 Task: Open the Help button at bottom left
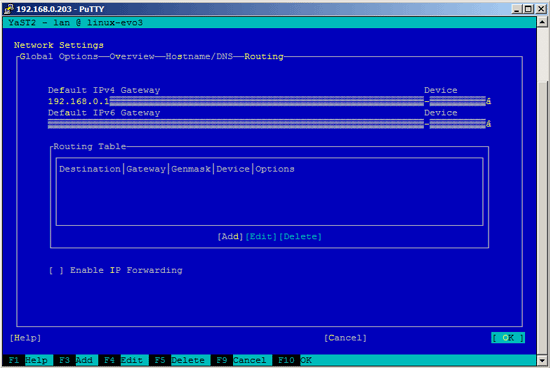[25, 338]
